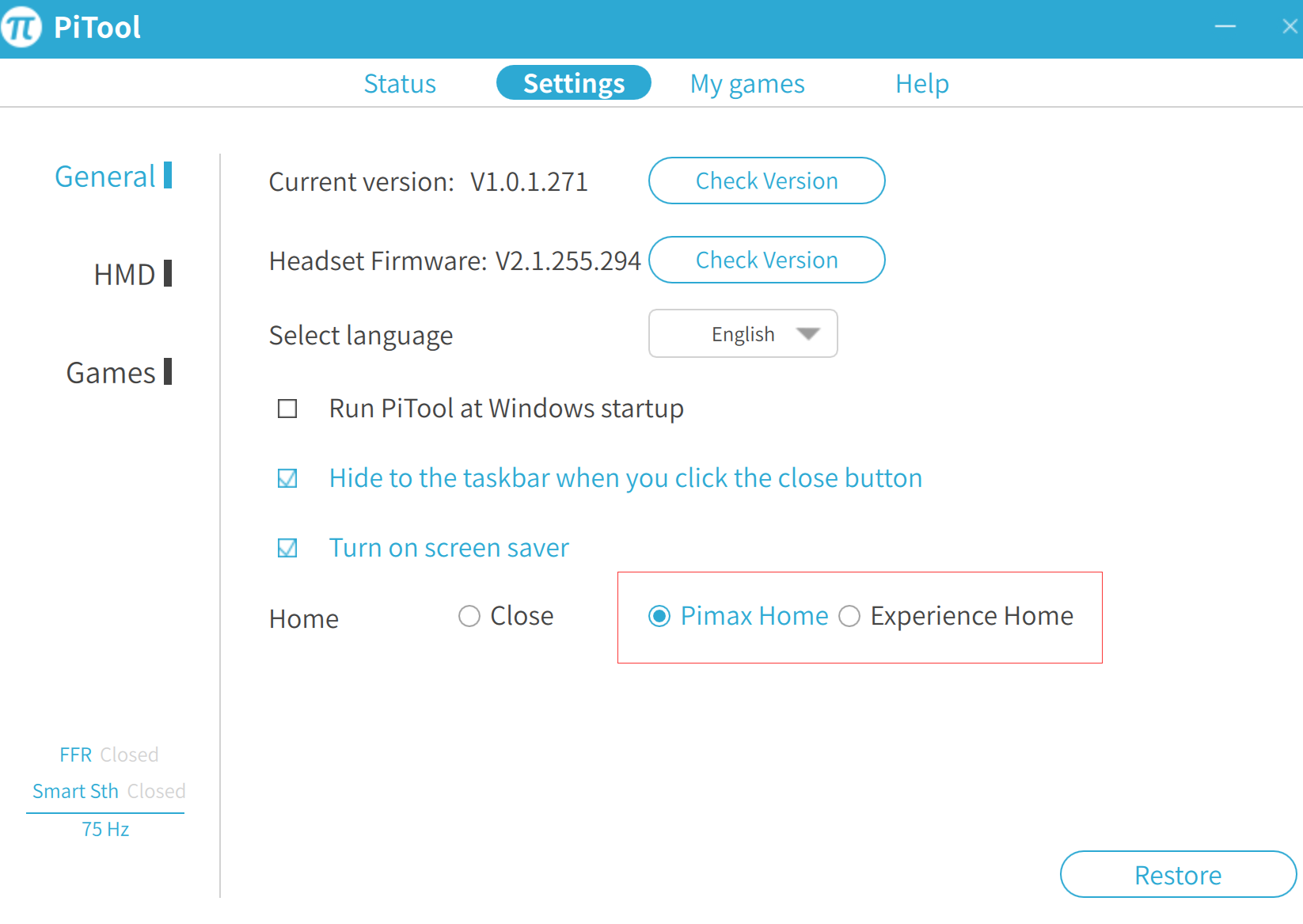Click the PiTool pi logo icon
The width and height of the screenshot is (1303, 924).
pyautogui.click(x=21, y=27)
